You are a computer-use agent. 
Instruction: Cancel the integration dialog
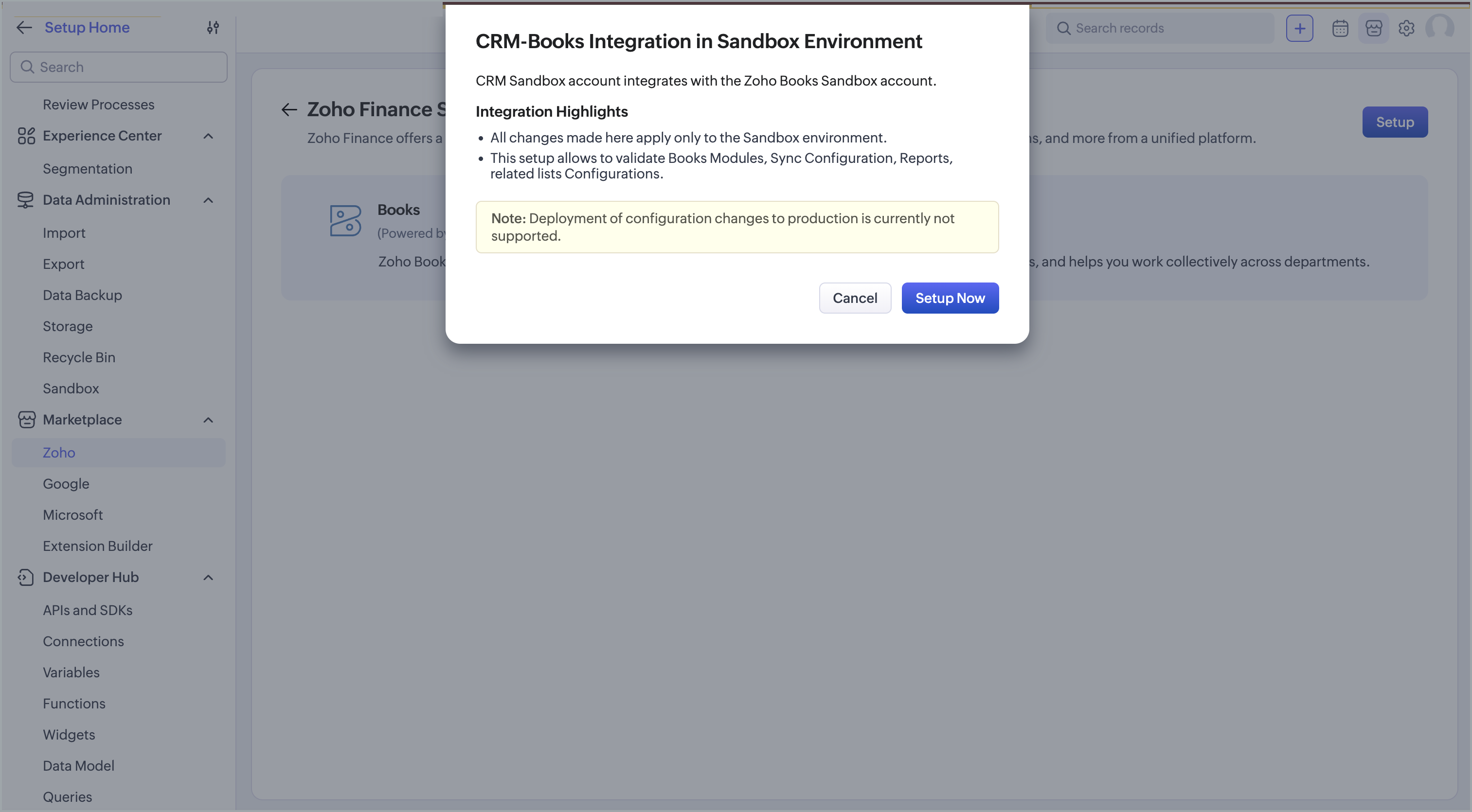pos(855,298)
